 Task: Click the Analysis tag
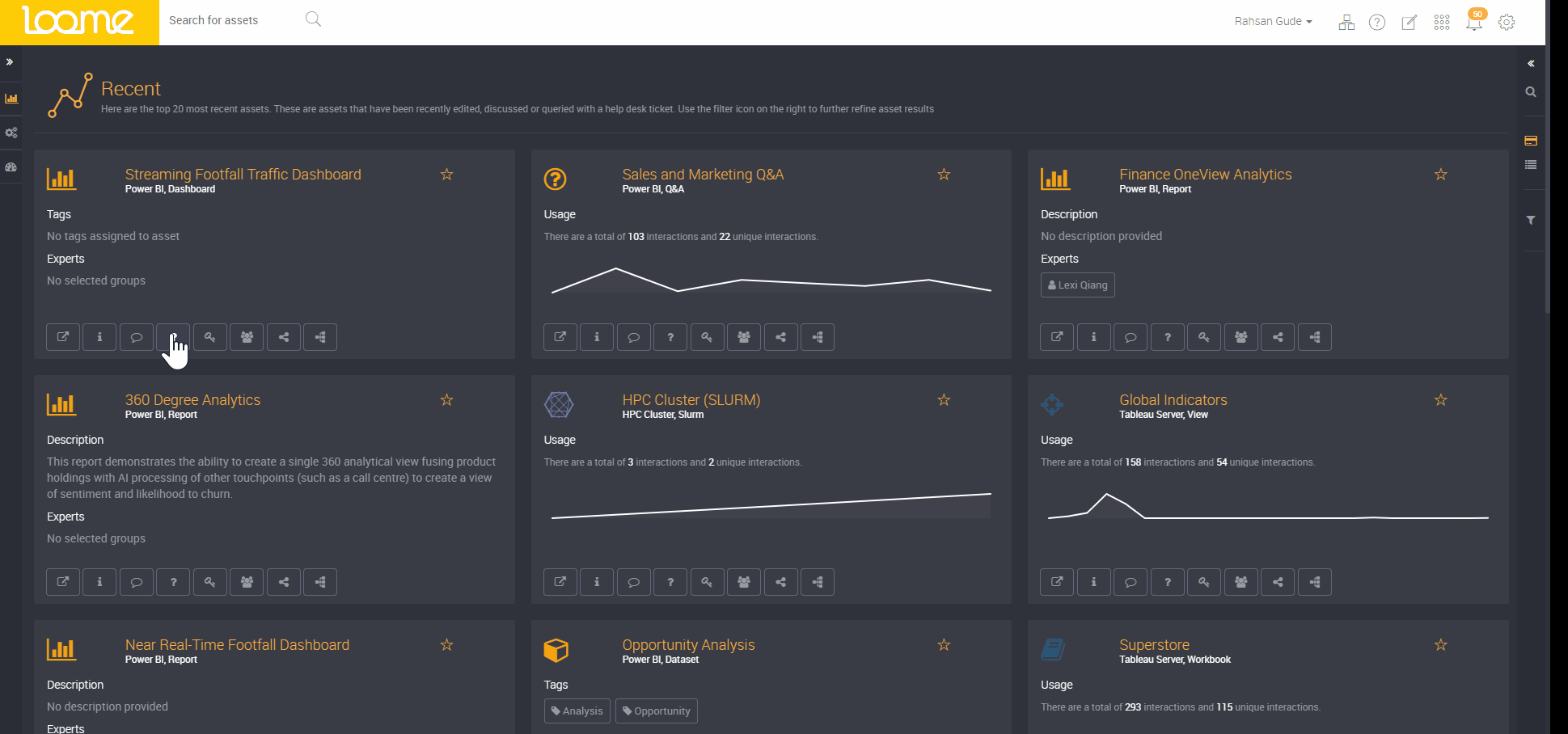pos(577,711)
